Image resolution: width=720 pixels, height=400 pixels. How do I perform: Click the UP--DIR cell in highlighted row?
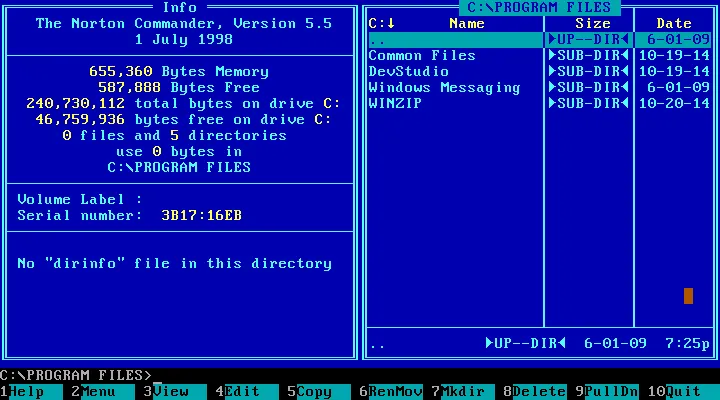tap(589, 40)
